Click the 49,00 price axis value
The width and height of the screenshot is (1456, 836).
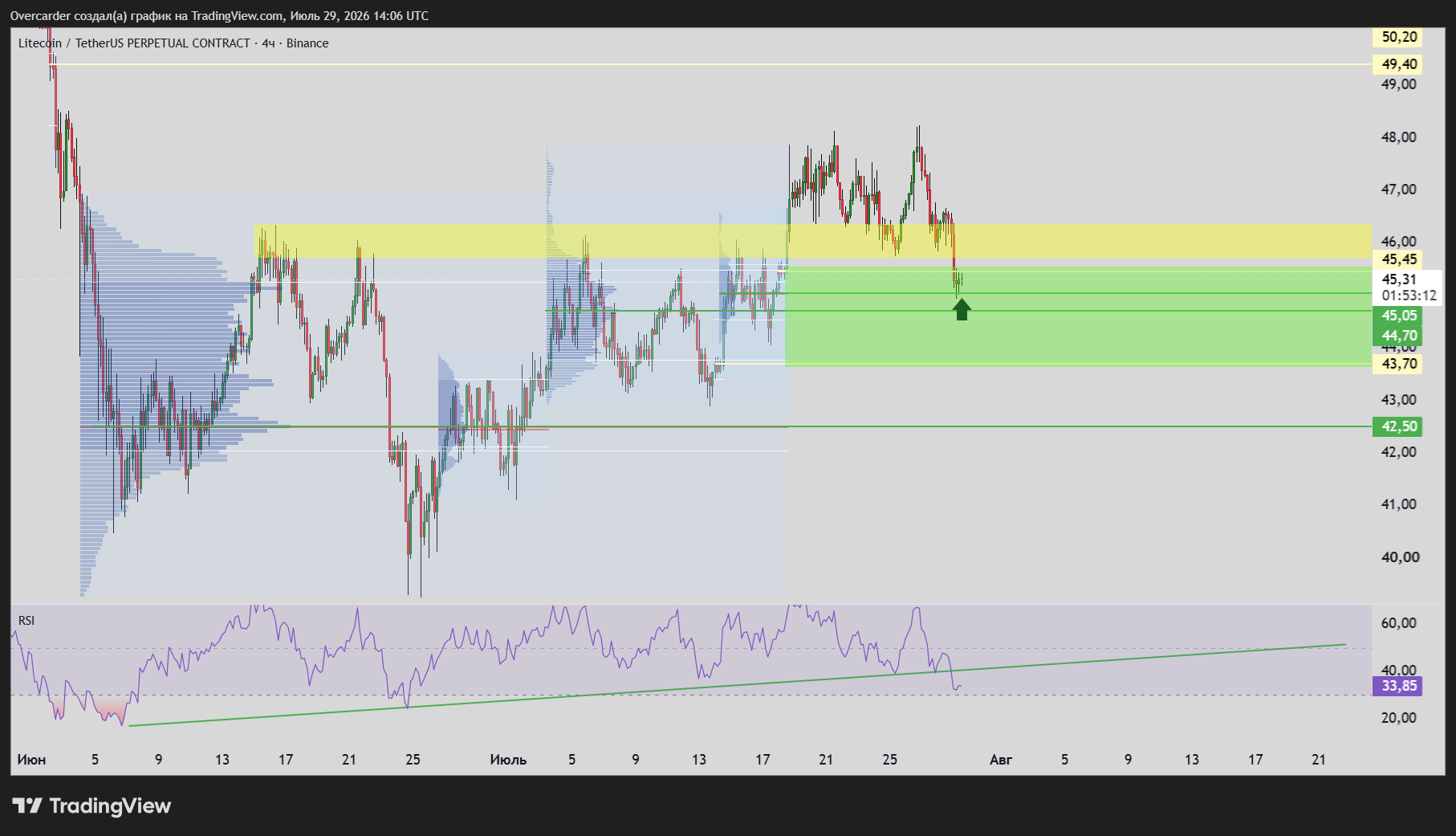(1398, 84)
